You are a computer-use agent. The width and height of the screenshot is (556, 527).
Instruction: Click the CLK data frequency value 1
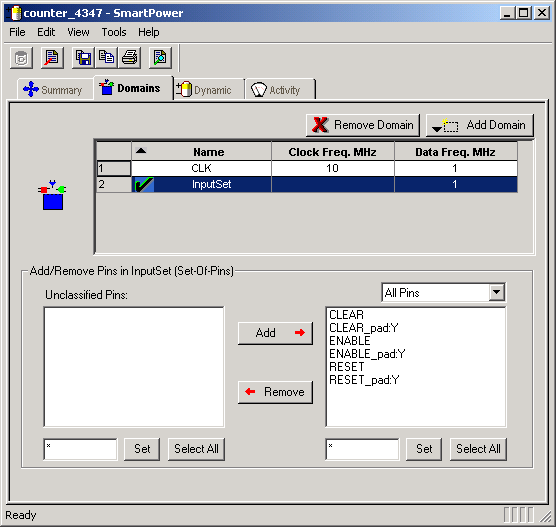(455, 168)
